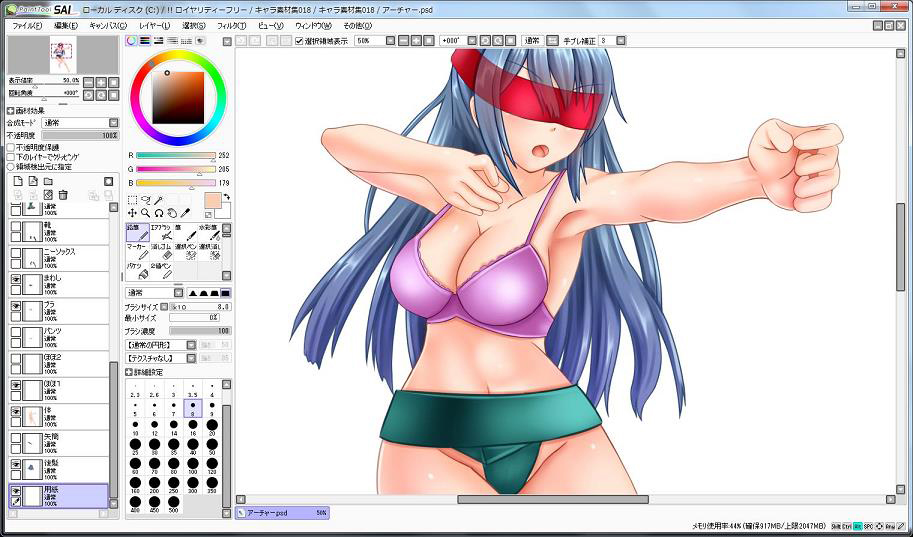Image resolution: width=913 pixels, height=537 pixels.
Task: Pick the マーカー (marker) tool
Action: (x=136, y=251)
